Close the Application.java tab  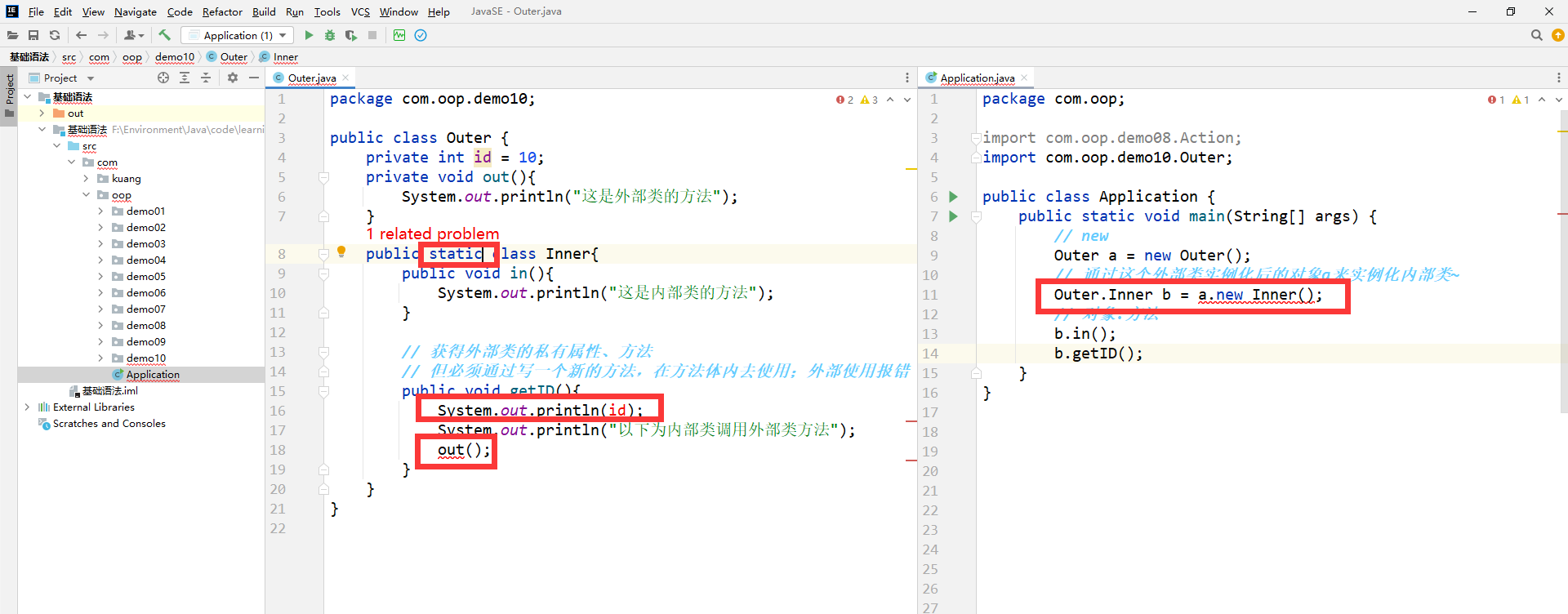tap(1024, 78)
